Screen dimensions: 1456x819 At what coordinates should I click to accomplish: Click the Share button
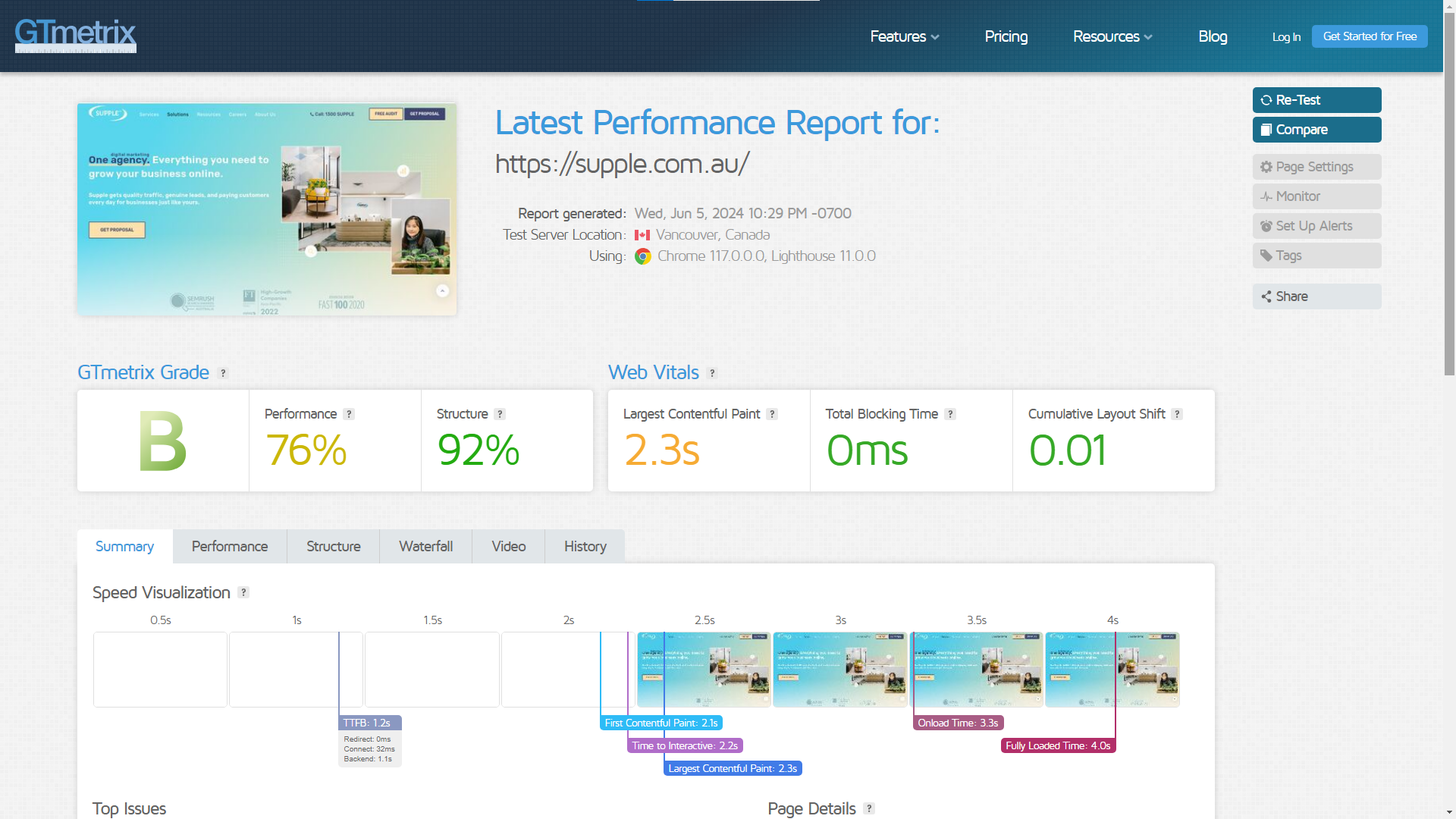point(1316,297)
